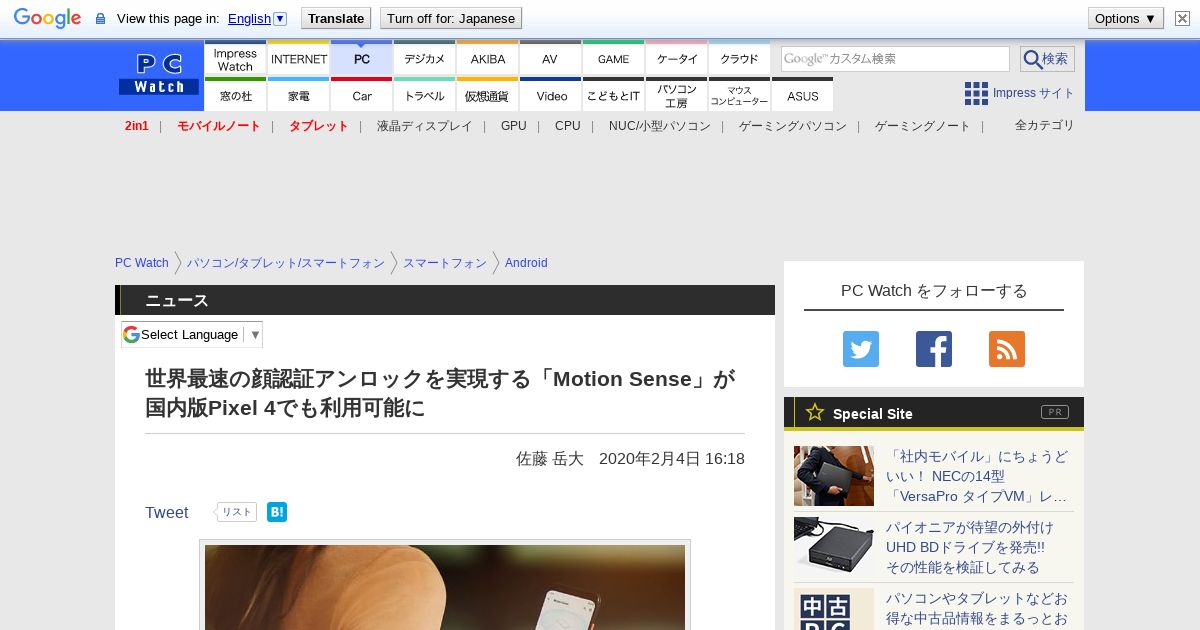
Task: Open the Impress sites grid icon
Action: pos(976,93)
